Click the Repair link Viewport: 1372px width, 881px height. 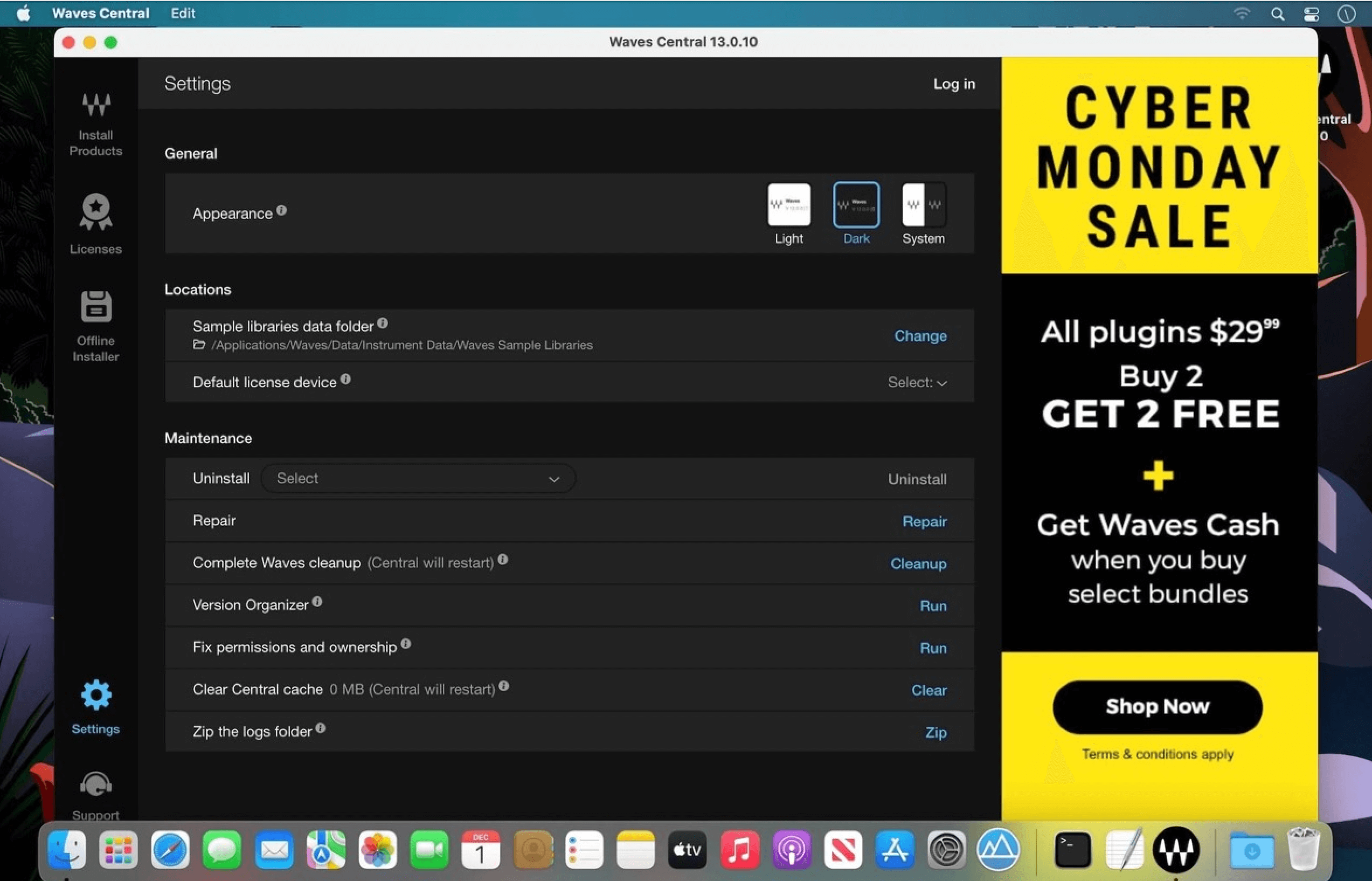(x=924, y=522)
